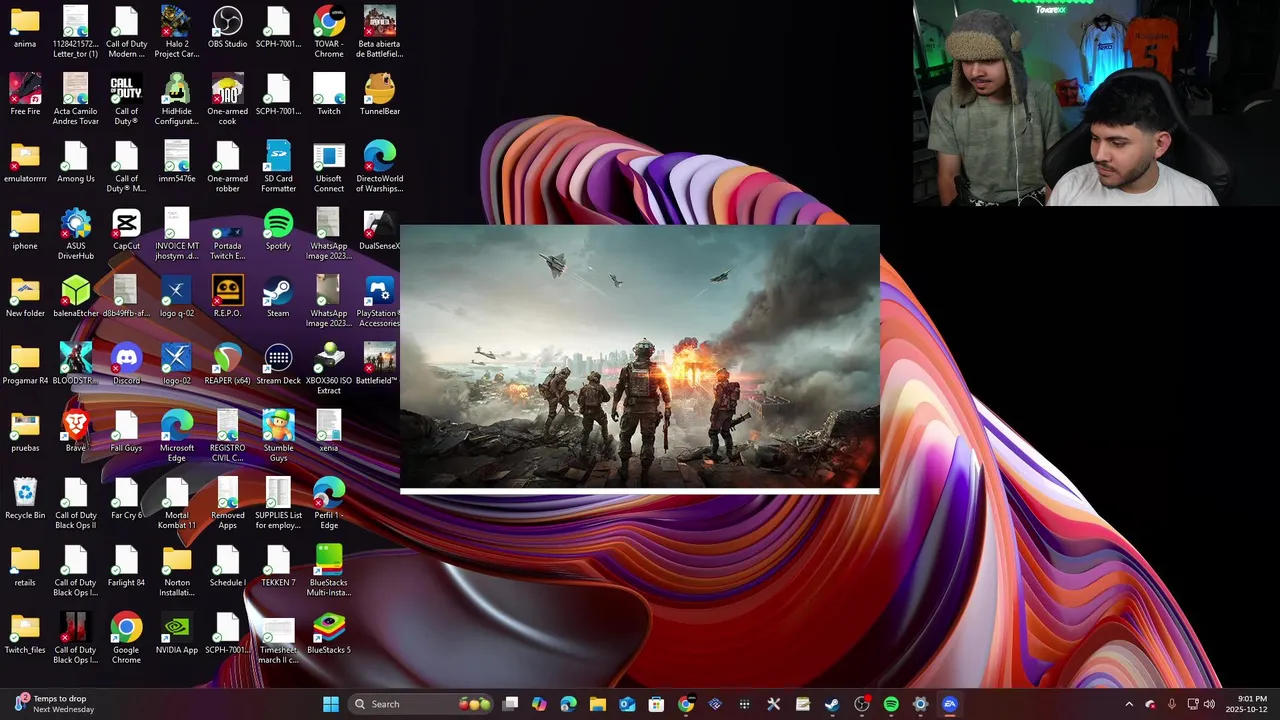Open the R.E.P.O. game icon
The image size is (1280, 720).
(227, 297)
